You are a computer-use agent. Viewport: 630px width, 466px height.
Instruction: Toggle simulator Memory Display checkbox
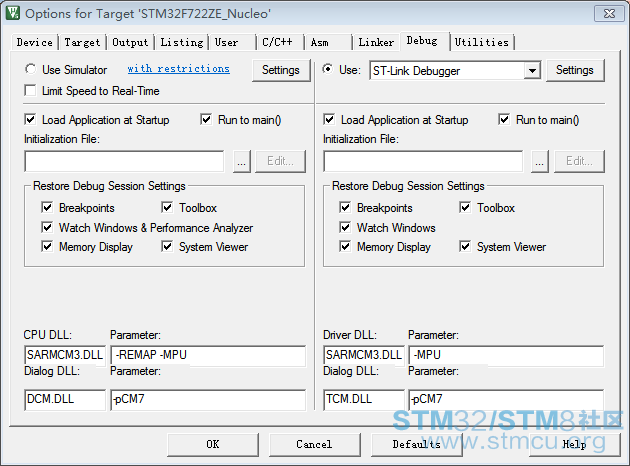click(47, 246)
